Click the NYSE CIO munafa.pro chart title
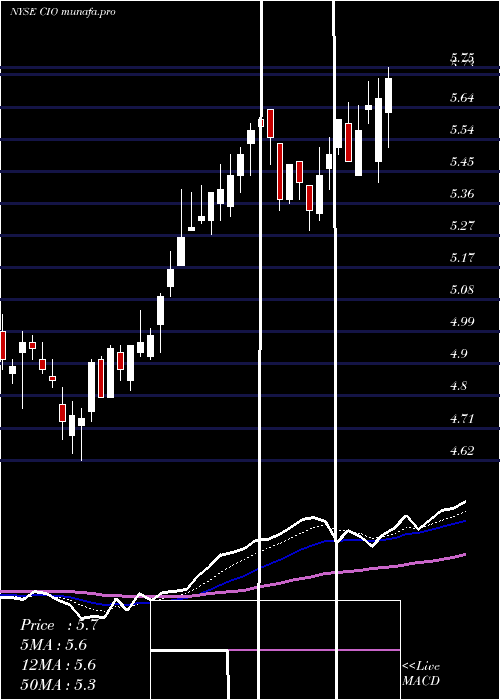500x700 pixels. coord(63,12)
